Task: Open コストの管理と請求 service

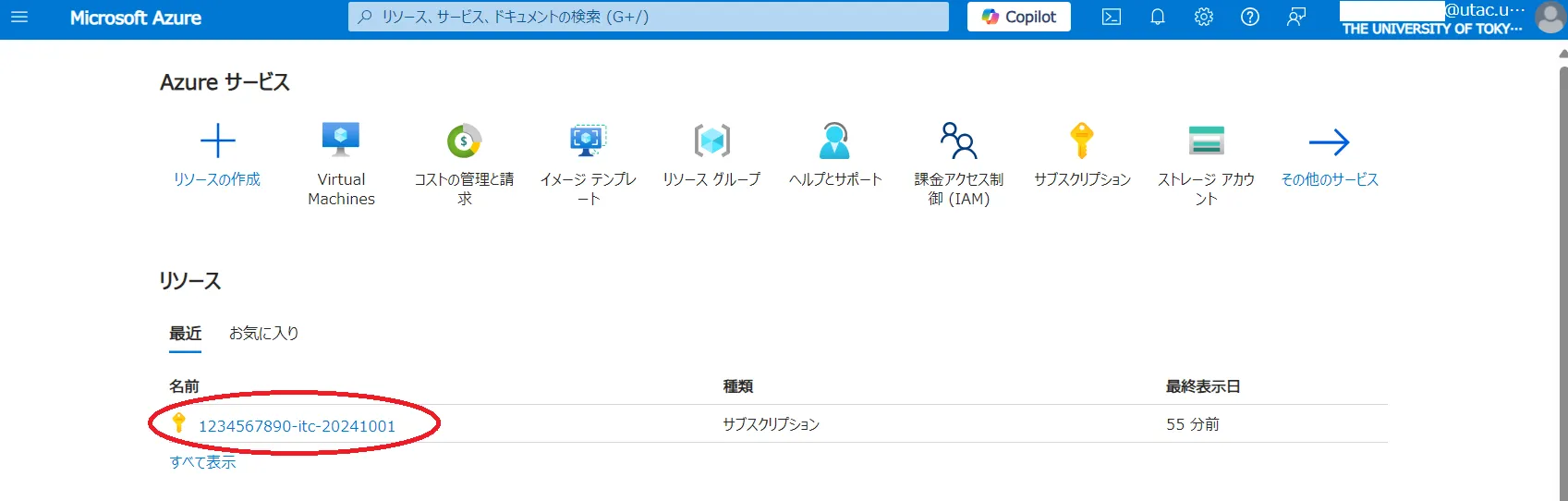Action: coord(464,141)
